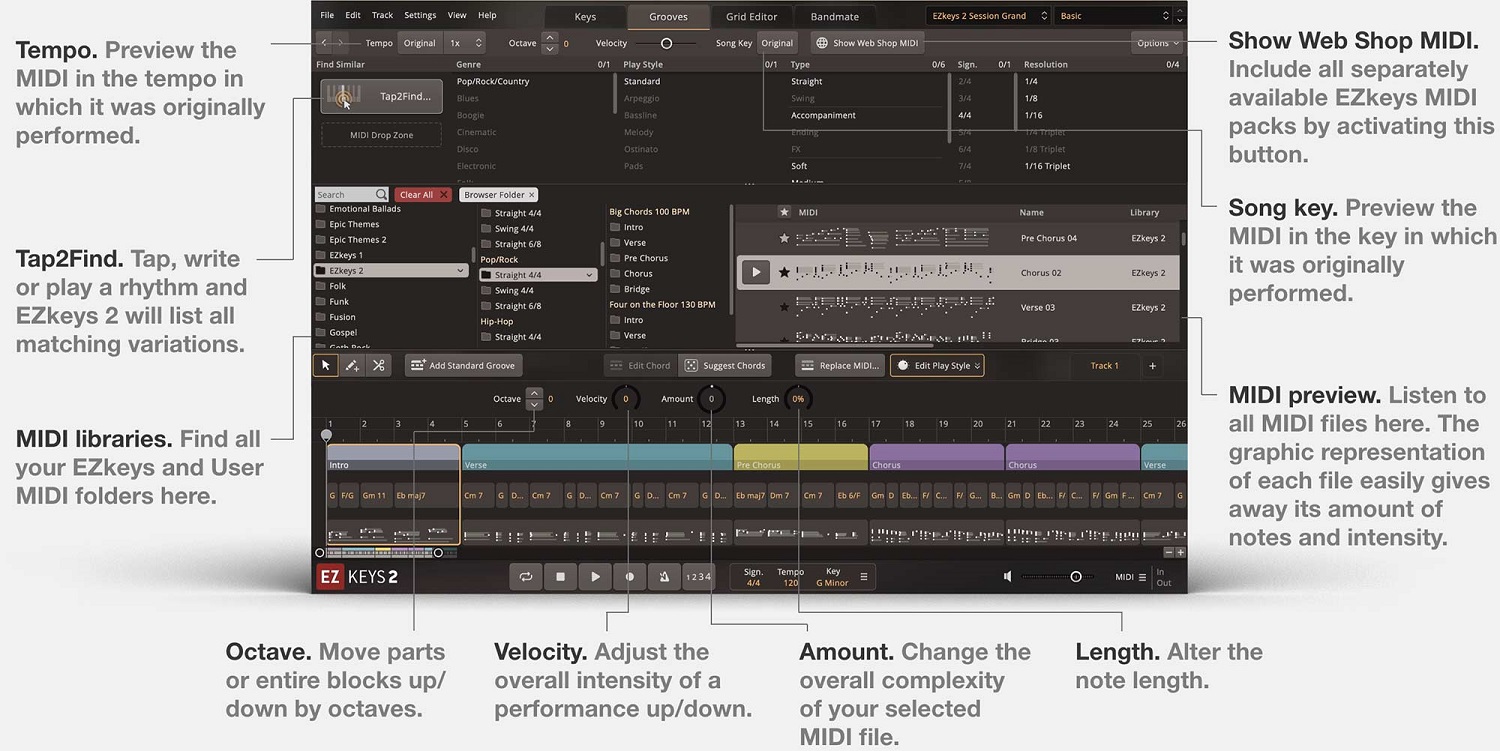1500x751 pixels.
Task: Select the Pre Chorus block in timeline
Action: [800, 458]
